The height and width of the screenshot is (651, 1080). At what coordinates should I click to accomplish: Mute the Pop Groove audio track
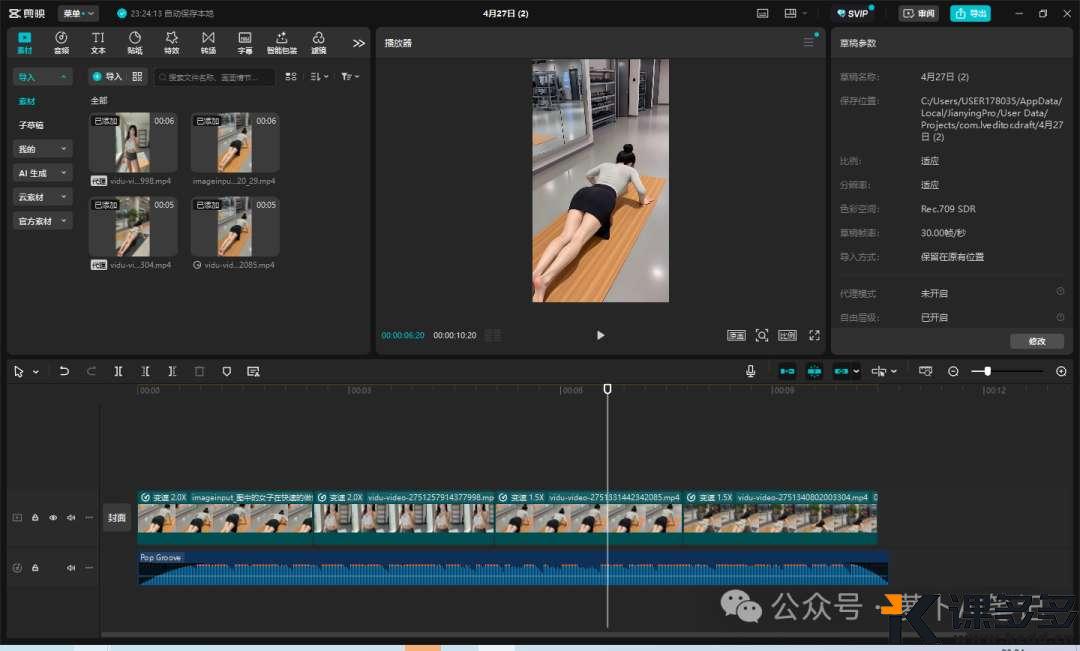(71, 568)
